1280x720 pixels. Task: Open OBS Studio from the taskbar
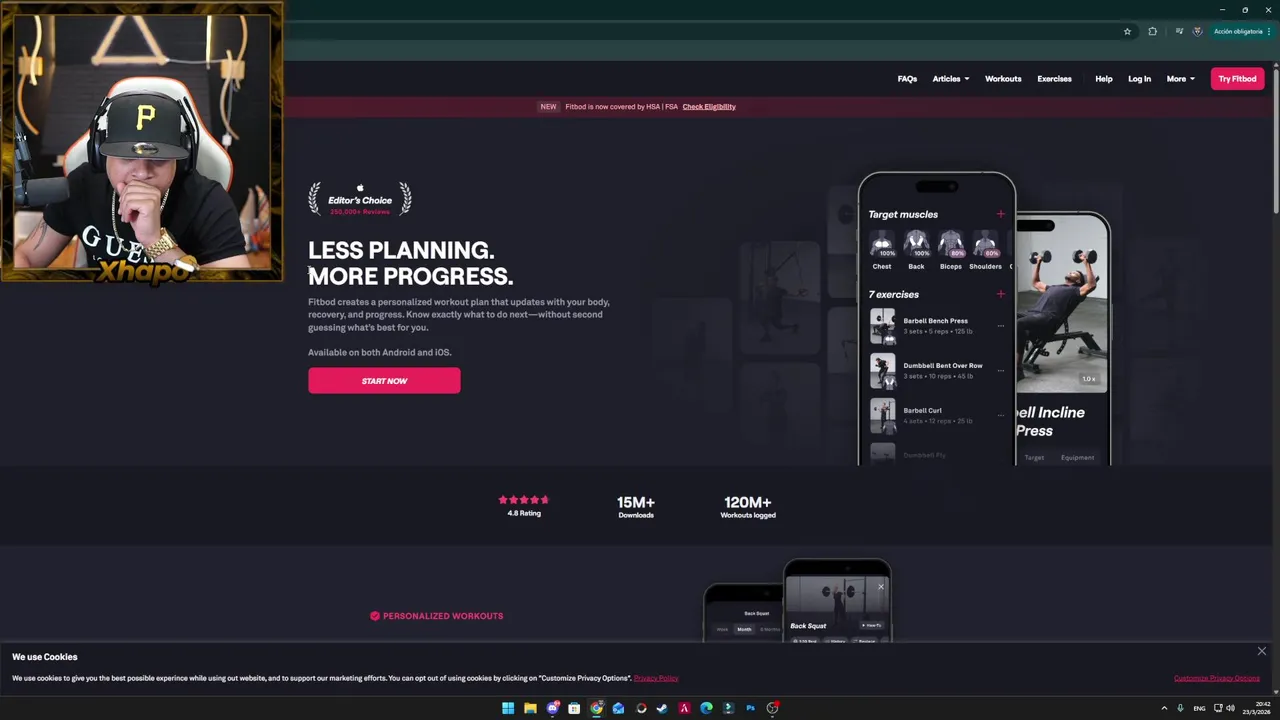tap(772, 708)
